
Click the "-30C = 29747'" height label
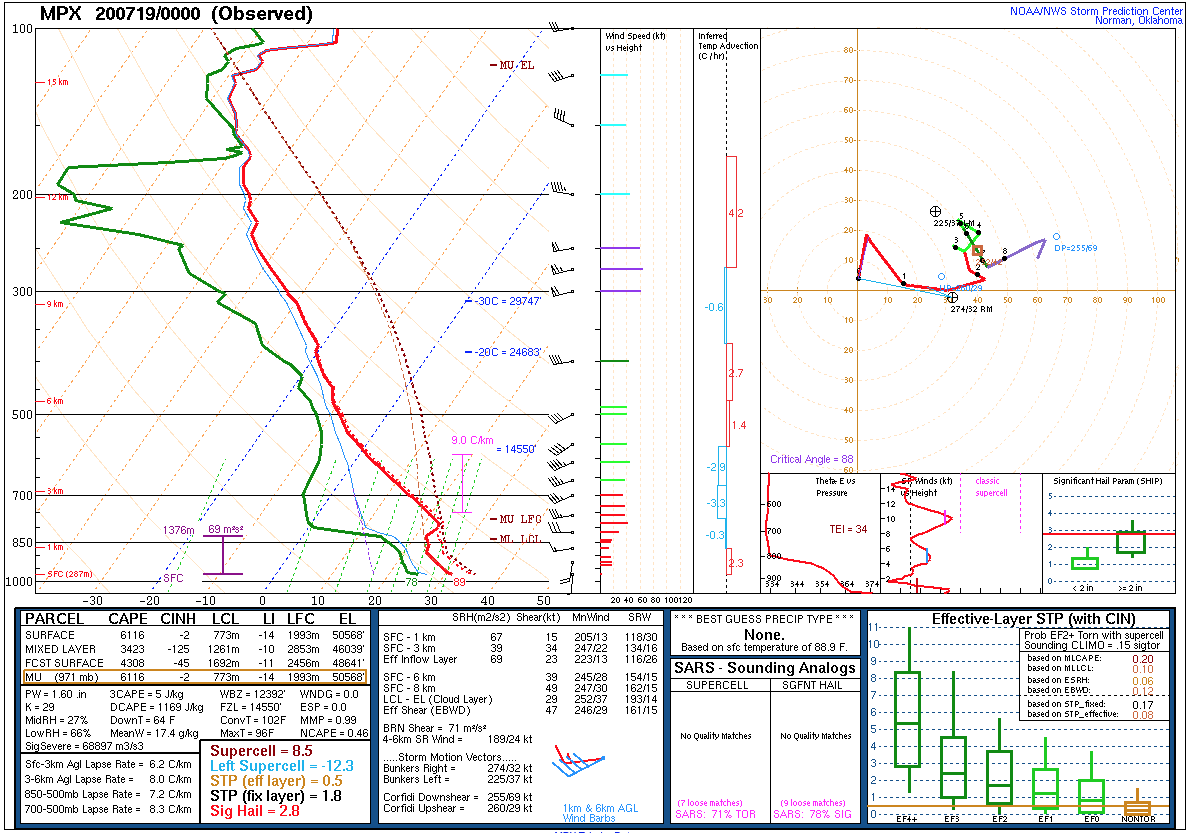point(508,301)
